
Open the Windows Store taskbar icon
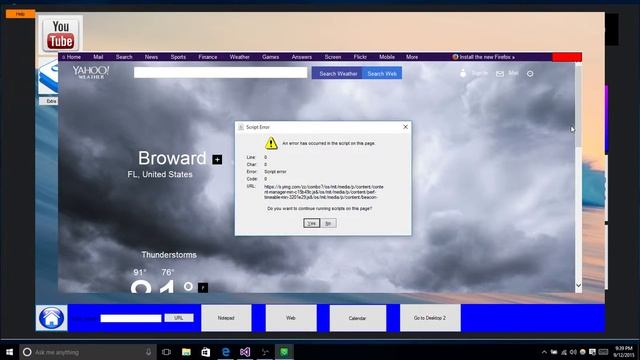(x=205, y=352)
